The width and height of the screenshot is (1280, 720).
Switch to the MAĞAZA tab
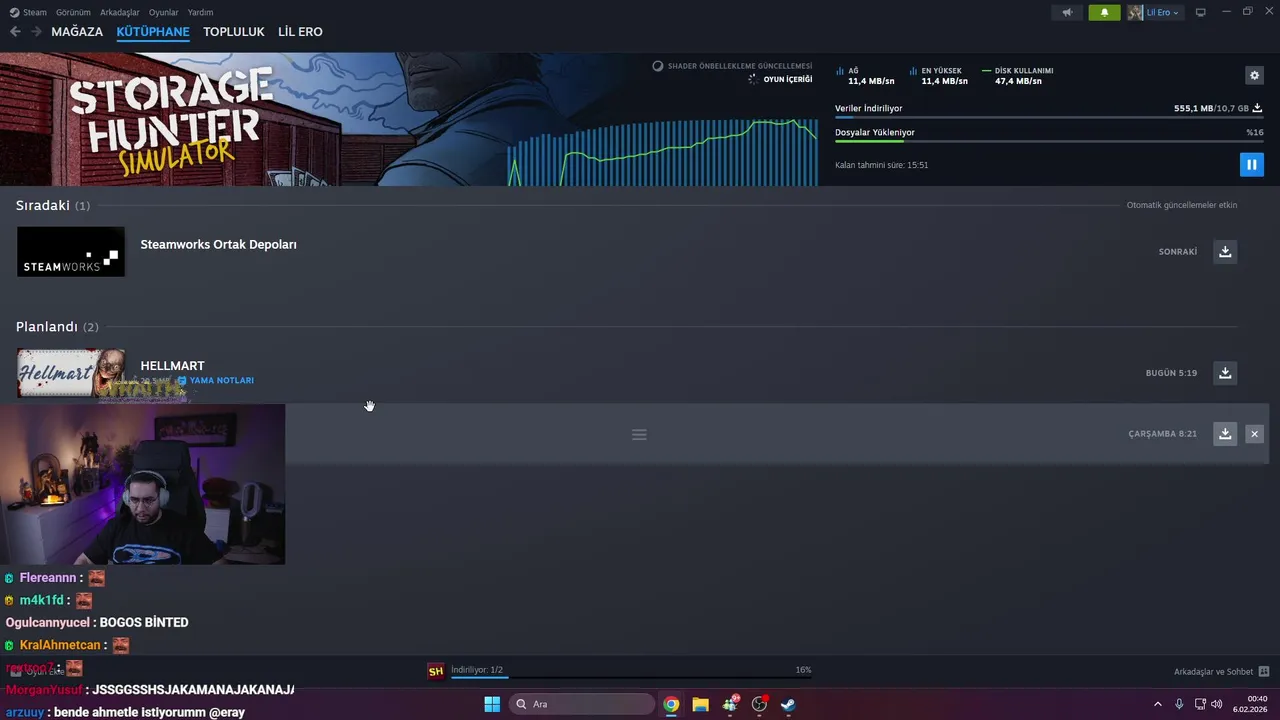(77, 32)
